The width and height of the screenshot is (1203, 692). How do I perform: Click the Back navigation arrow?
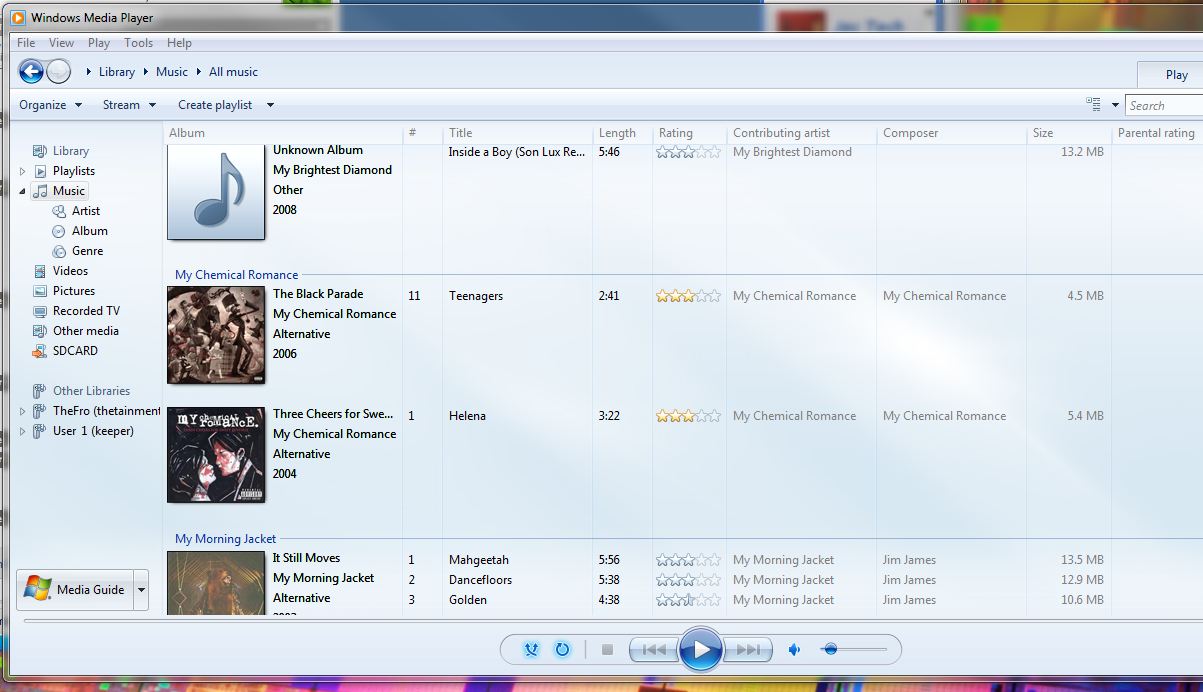31,71
